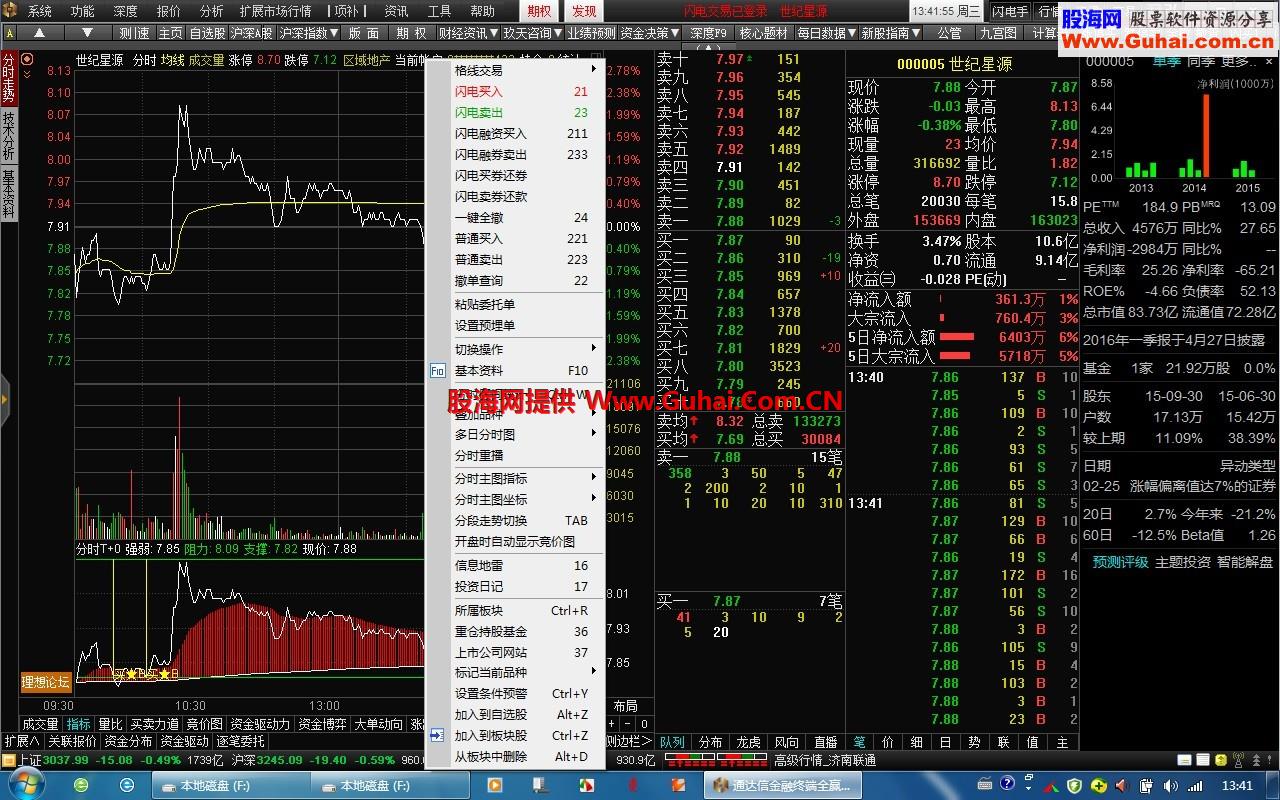This screenshot has height=800, width=1280.
Task: Click 核心题材 on the toolbar
Action: (763, 33)
